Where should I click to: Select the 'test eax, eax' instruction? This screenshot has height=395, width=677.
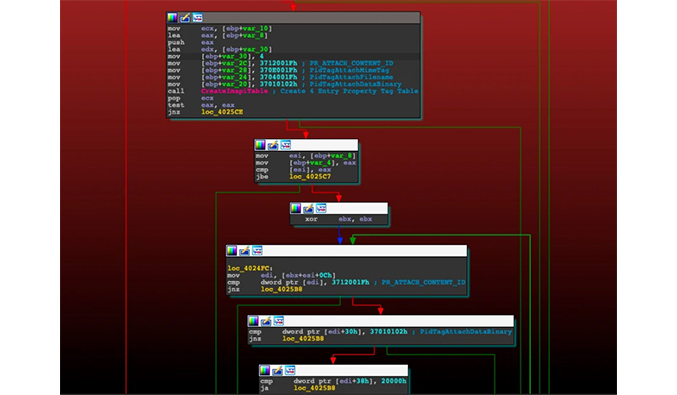pyautogui.click(x=201, y=105)
